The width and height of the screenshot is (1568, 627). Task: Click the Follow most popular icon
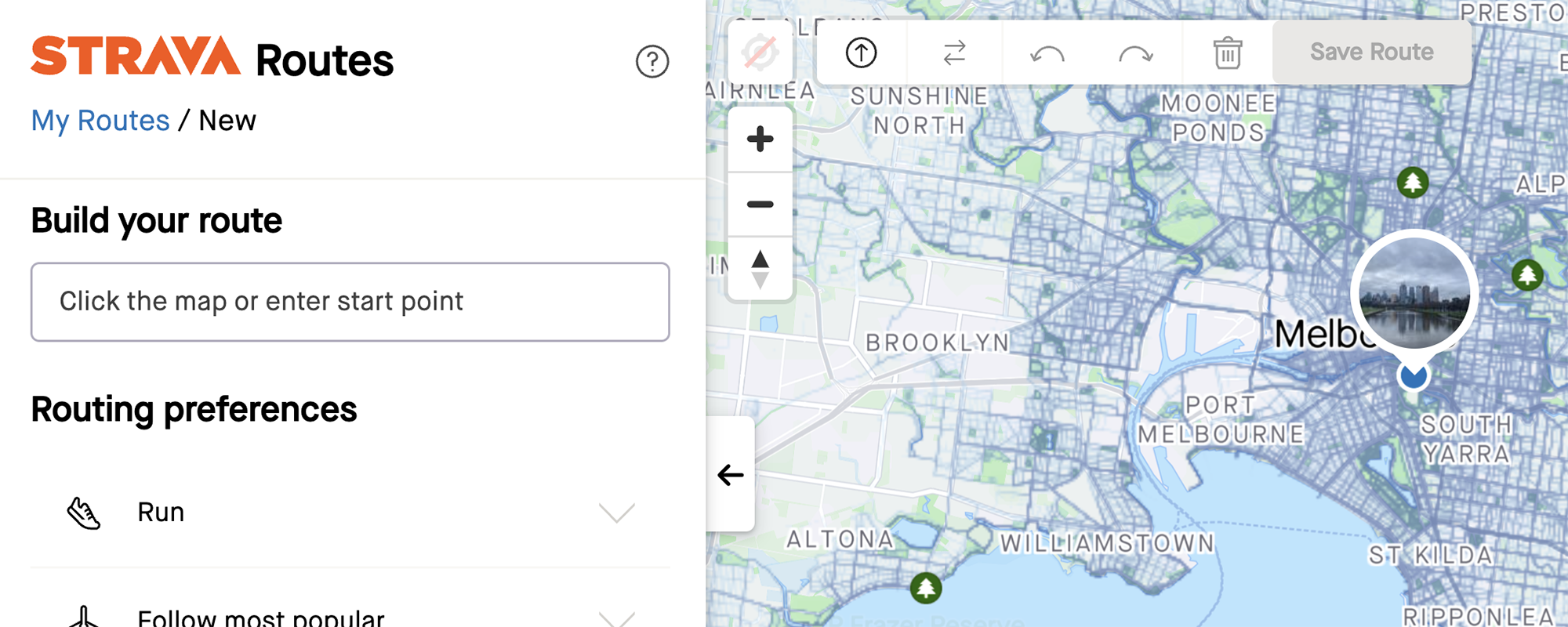coord(83,618)
